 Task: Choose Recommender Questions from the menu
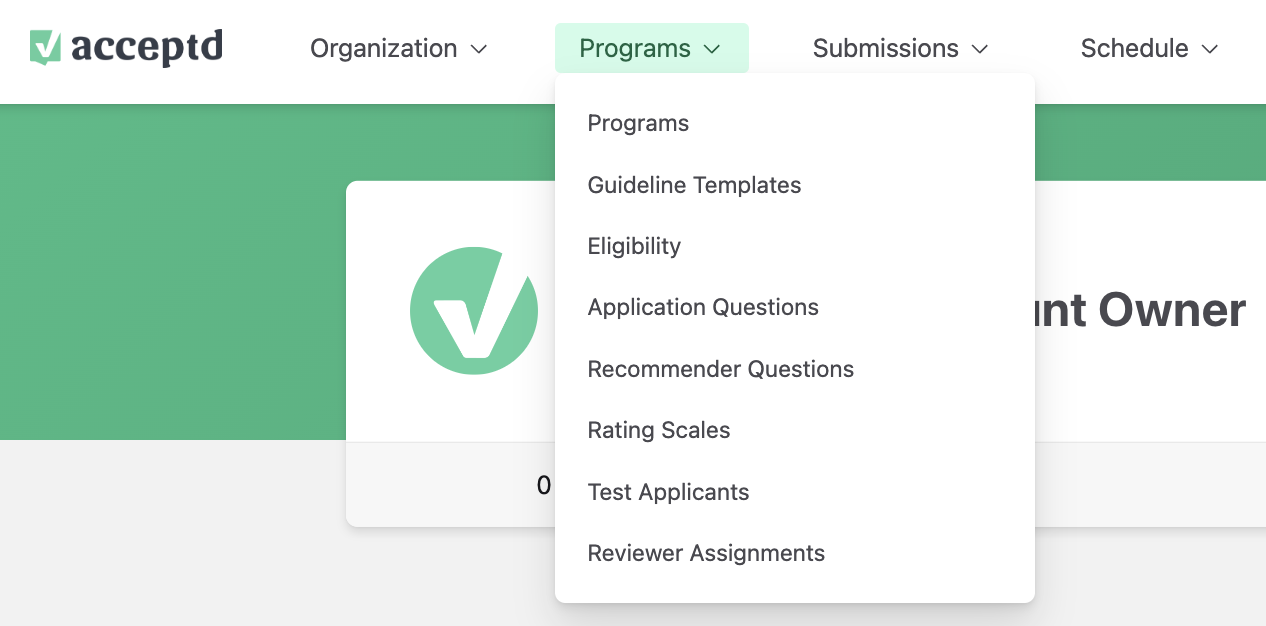720,369
